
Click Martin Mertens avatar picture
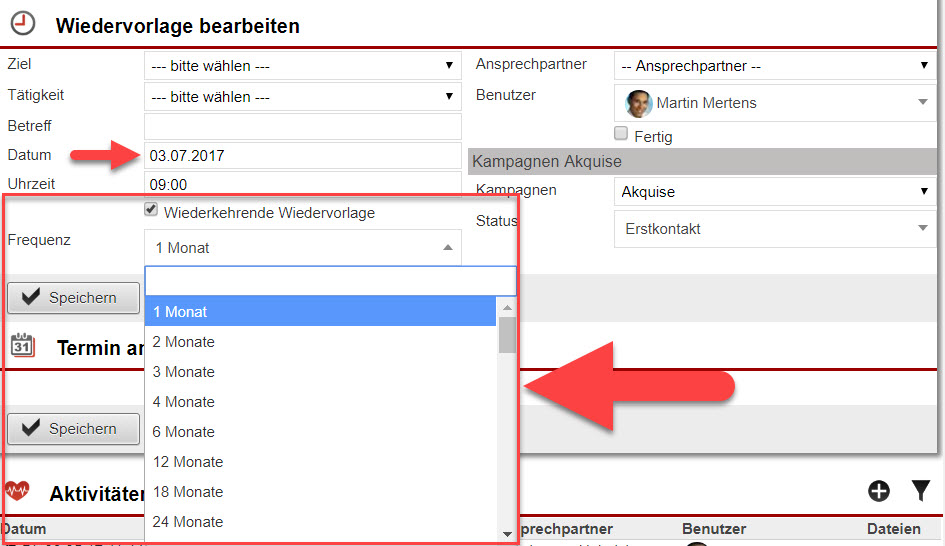click(638, 103)
